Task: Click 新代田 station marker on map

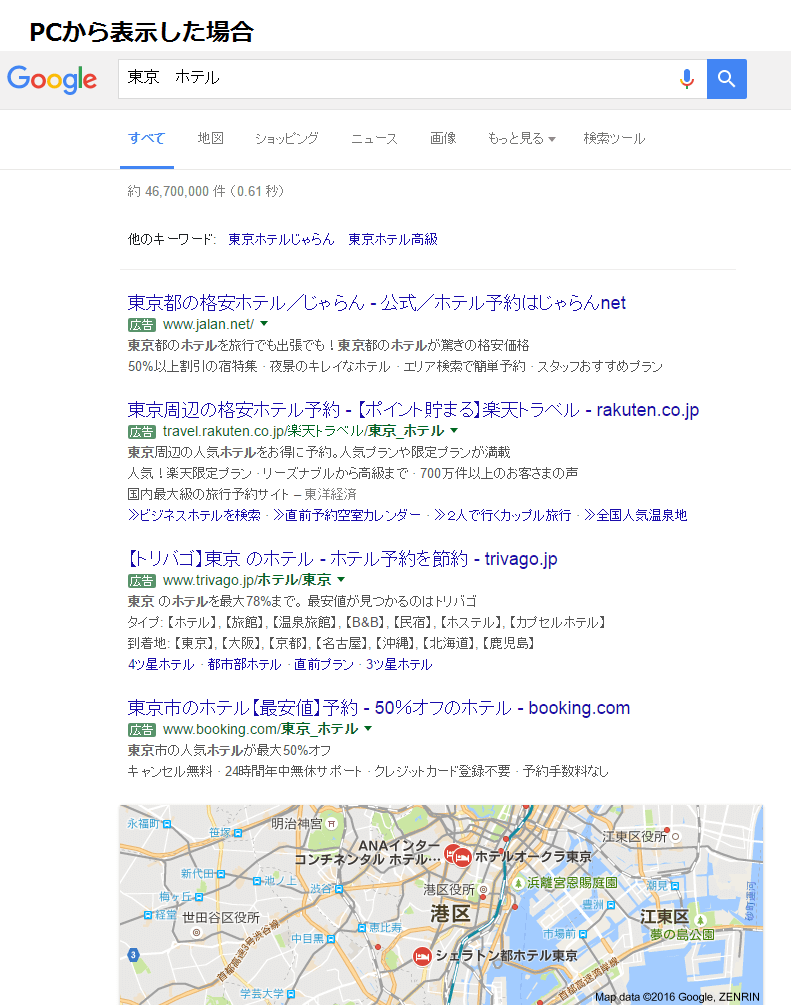Action: pos(221,874)
